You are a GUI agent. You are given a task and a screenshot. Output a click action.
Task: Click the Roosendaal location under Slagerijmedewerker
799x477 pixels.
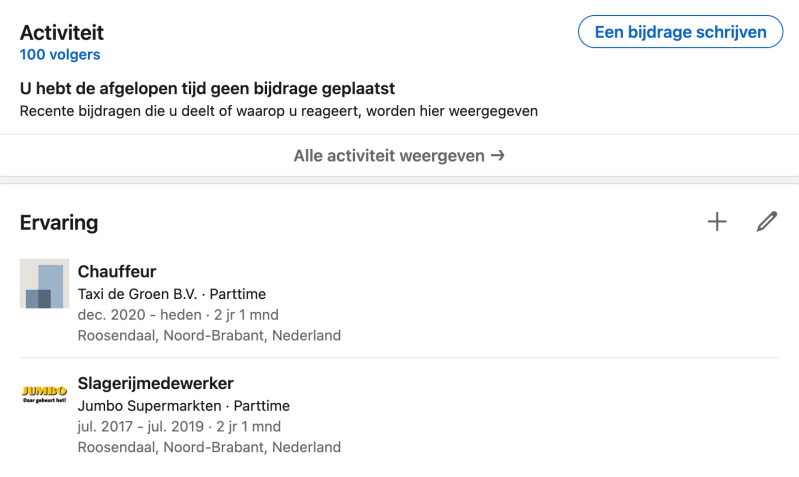(x=209, y=447)
